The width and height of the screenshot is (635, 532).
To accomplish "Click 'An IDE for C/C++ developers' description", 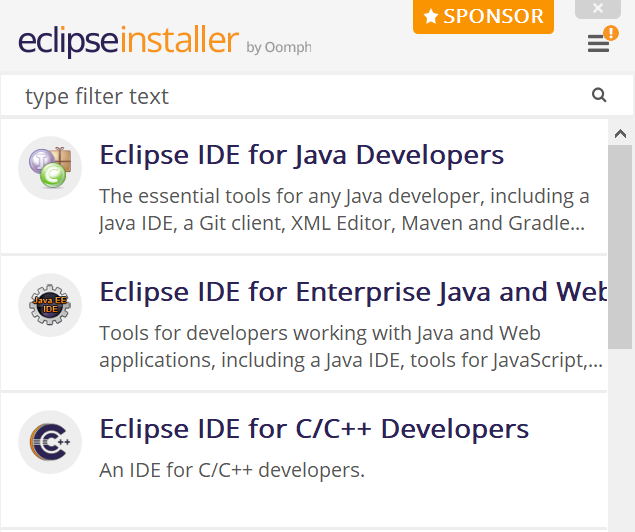I will click(232, 470).
